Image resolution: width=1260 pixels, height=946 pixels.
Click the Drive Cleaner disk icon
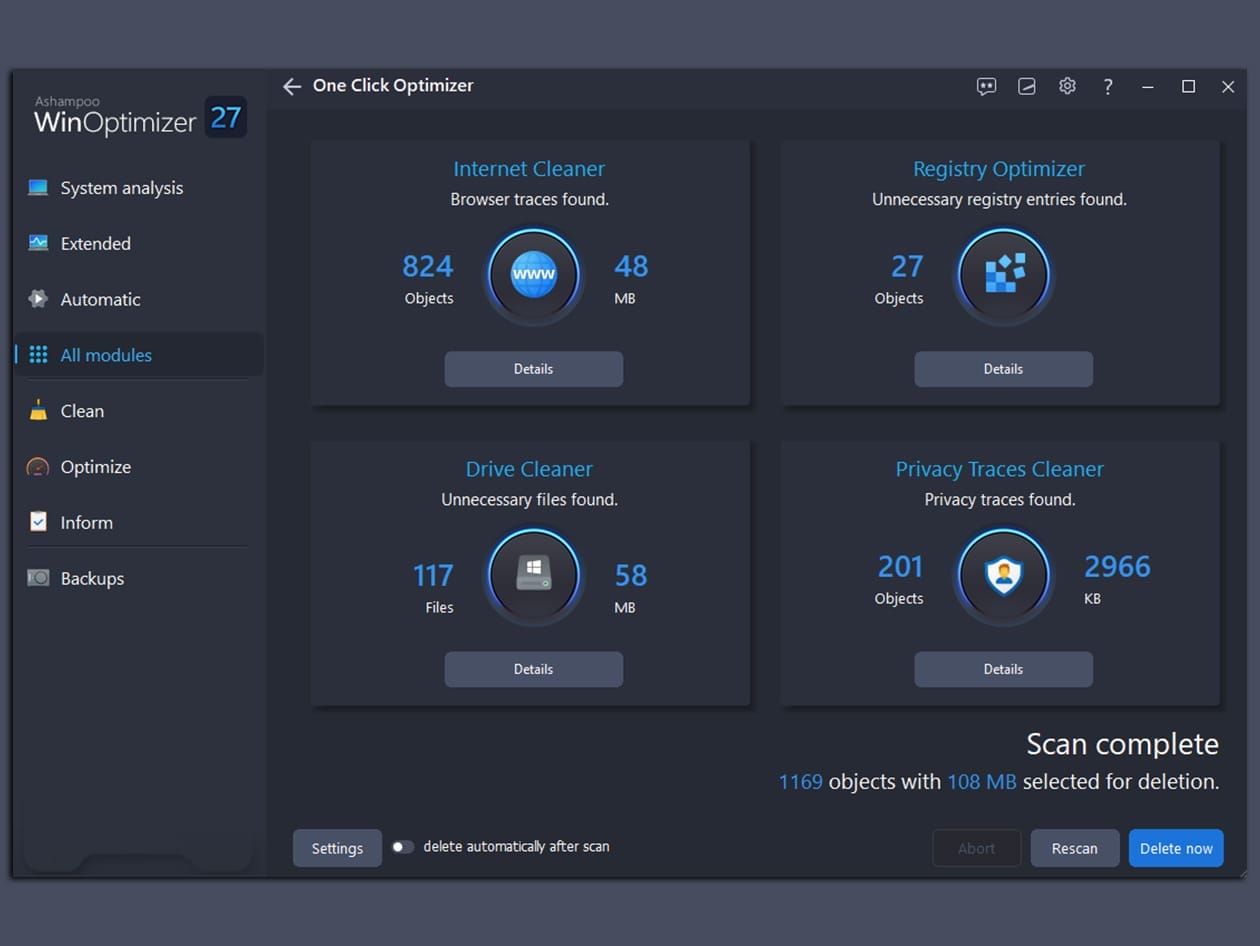(x=533, y=575)
